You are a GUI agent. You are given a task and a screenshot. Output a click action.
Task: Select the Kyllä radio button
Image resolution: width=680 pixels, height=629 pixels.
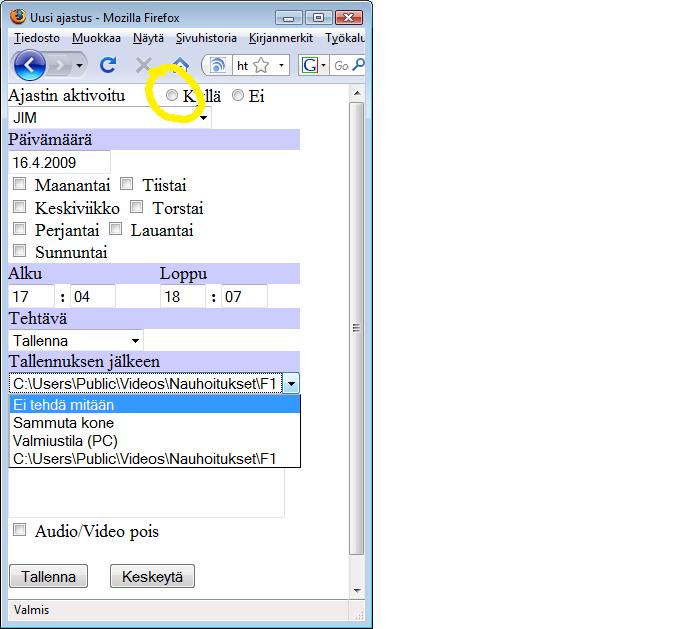(x=172, y=95)
